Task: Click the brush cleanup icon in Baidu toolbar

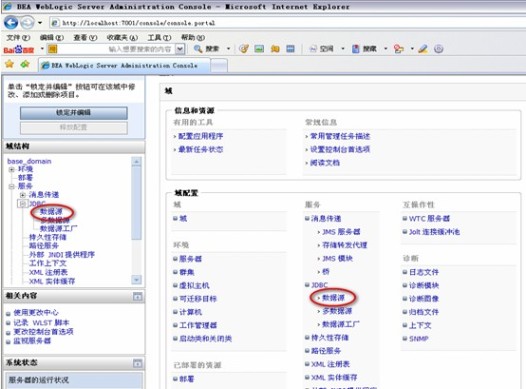Action: [x=244, y=49]
